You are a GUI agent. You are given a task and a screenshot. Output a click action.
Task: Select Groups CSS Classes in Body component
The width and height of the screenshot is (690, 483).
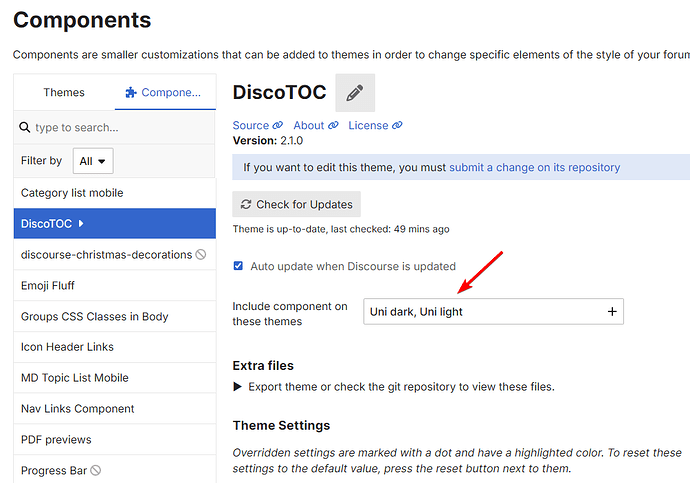tap(115, 316)
